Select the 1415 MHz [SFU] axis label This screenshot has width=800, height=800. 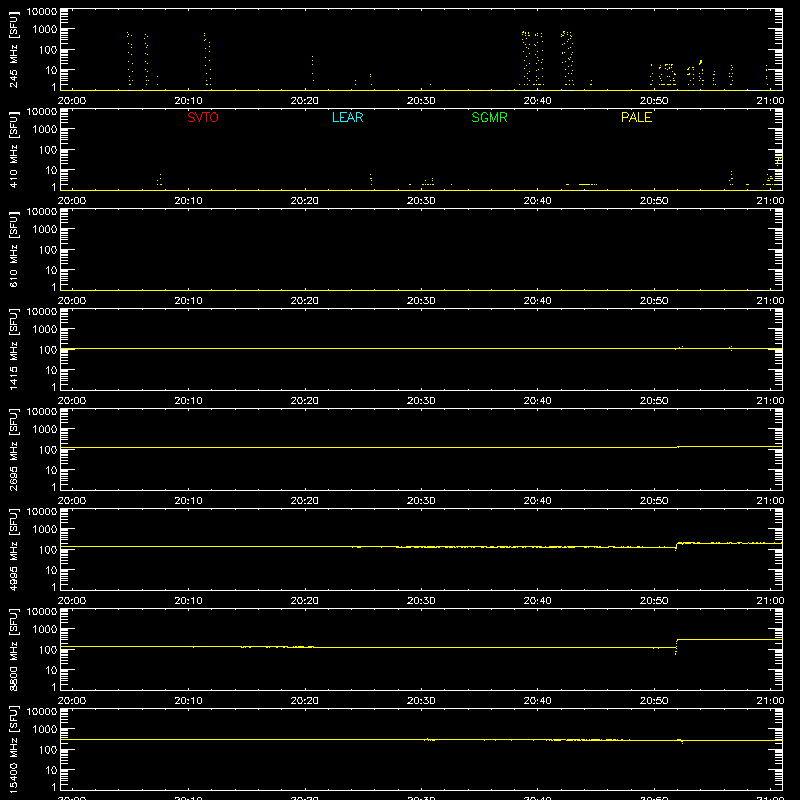click(x=14, y=349)
